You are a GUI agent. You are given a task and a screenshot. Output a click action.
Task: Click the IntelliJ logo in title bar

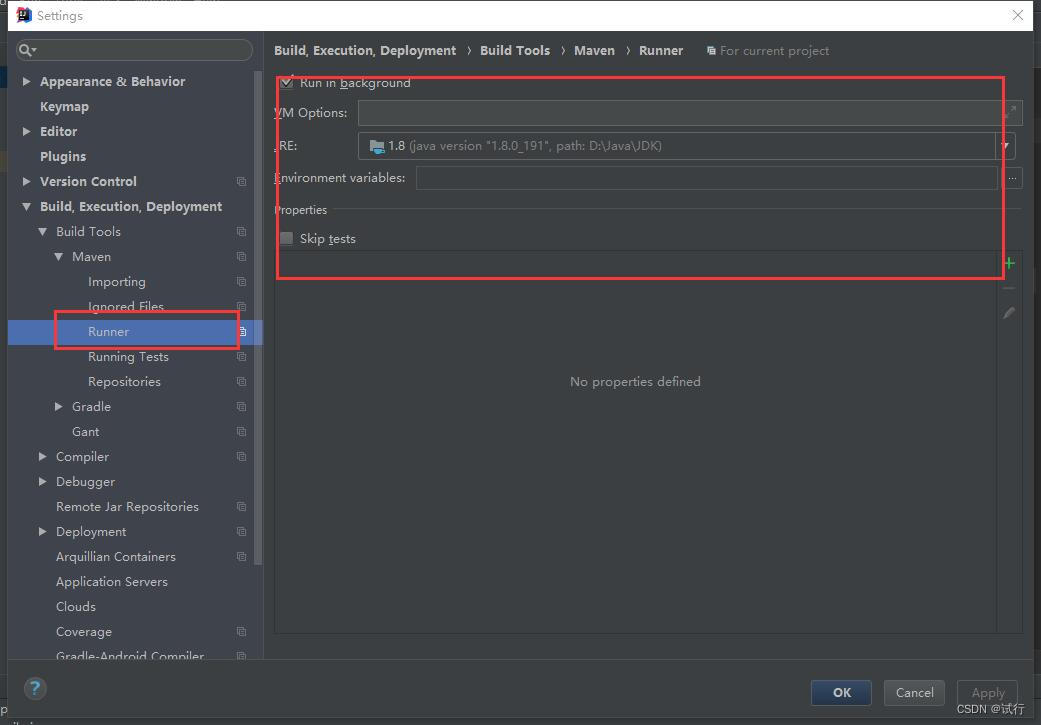(x=24, y=15)
